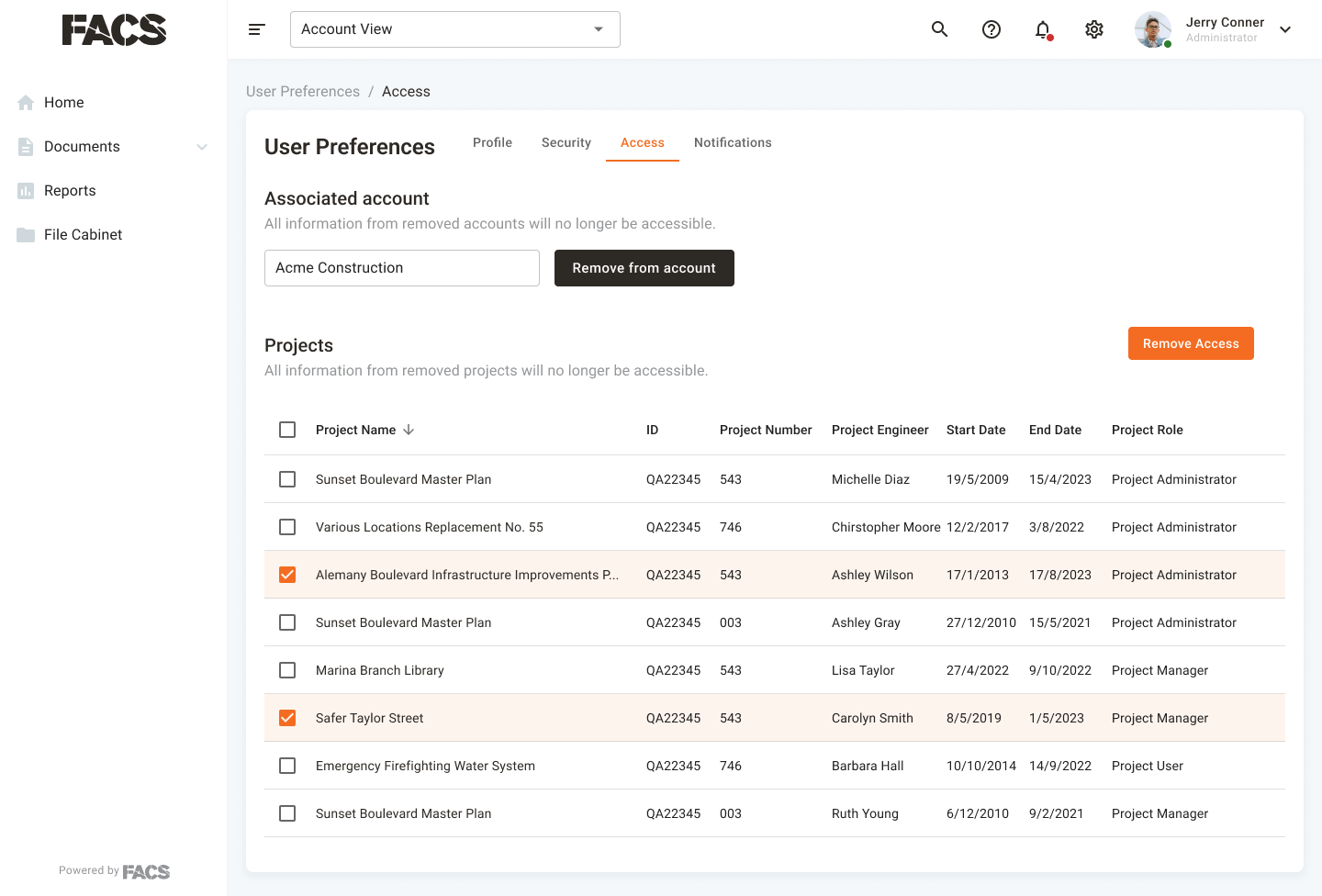Switch to the Security tab

566,142
